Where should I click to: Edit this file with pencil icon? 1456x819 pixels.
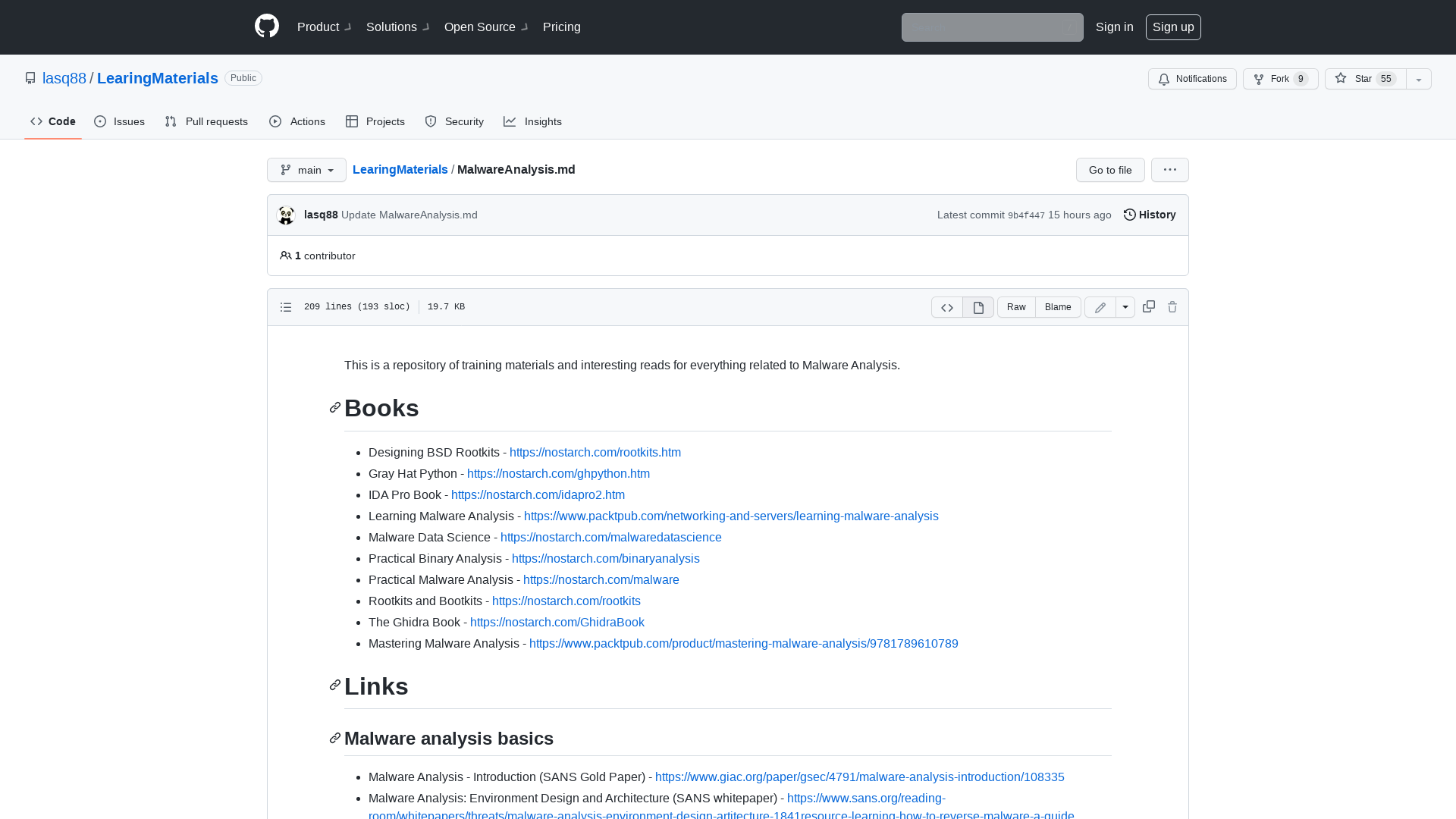click(x=1100, y=307)
